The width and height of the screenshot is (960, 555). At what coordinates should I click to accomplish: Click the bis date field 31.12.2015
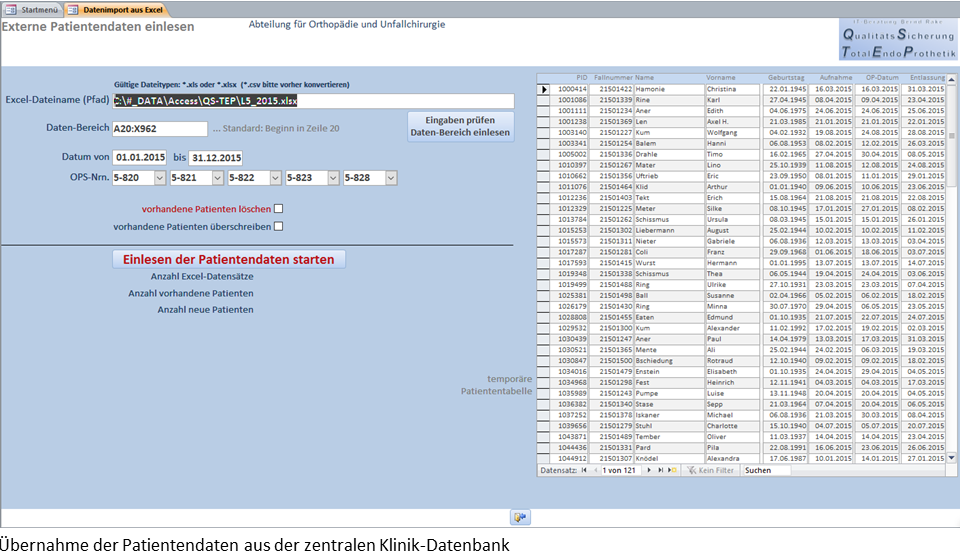(216, 158)
